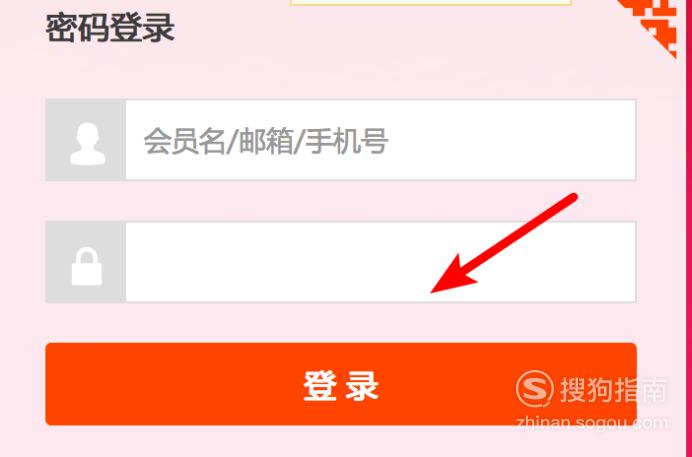Image resolution: width=692 pixels, height=457 pixels.
Task: Click the blank pink area below the 登录 button
Action: 341,442
